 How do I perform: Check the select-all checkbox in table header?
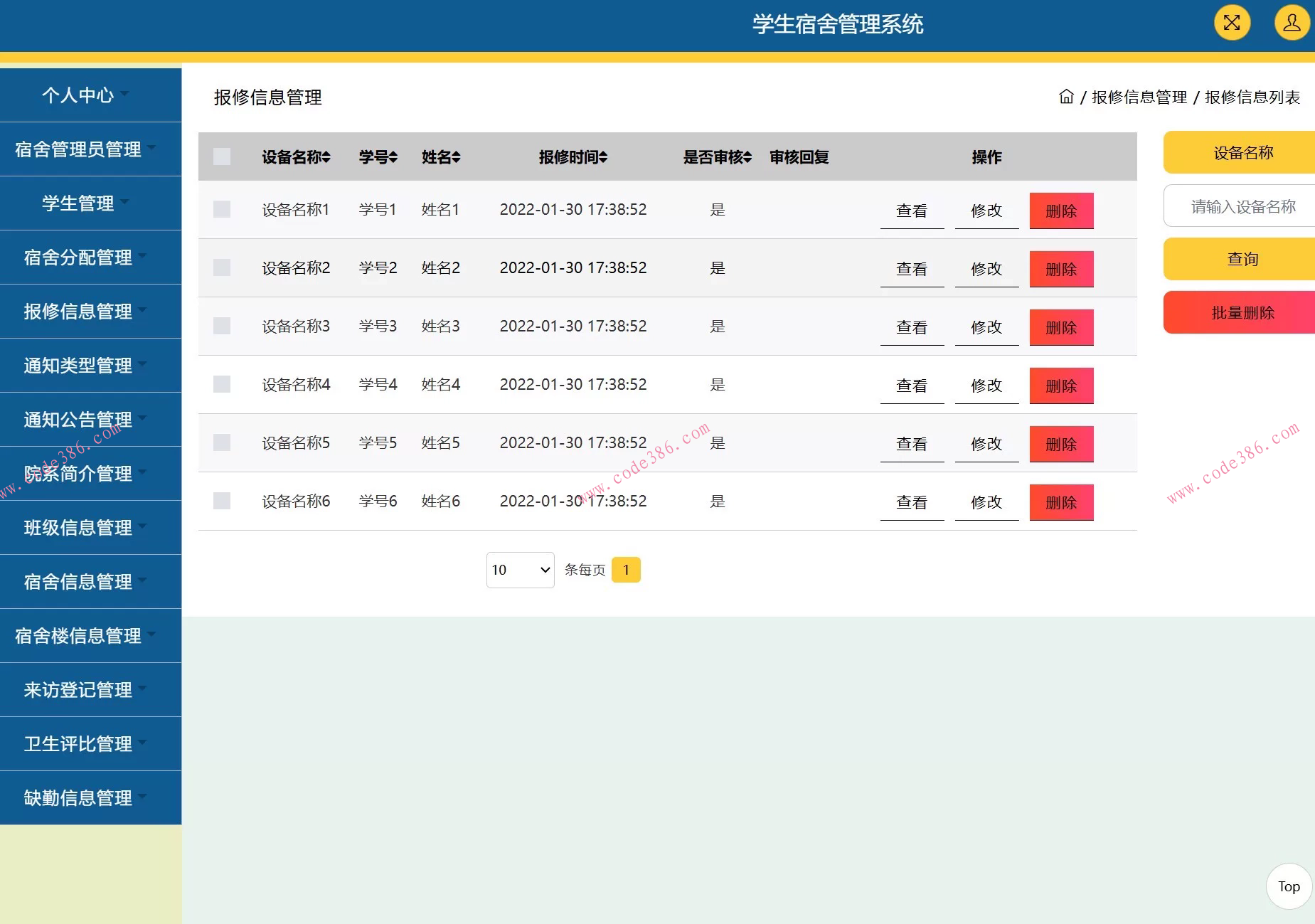coord(221,156)
